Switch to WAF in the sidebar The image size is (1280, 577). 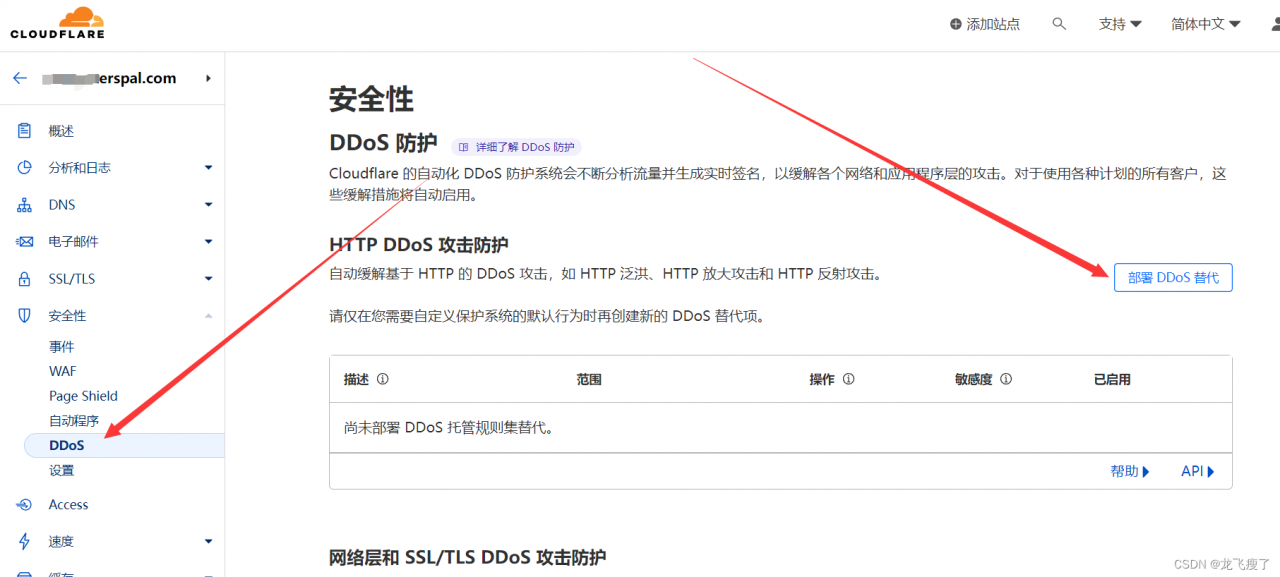[x=62, y=370]
